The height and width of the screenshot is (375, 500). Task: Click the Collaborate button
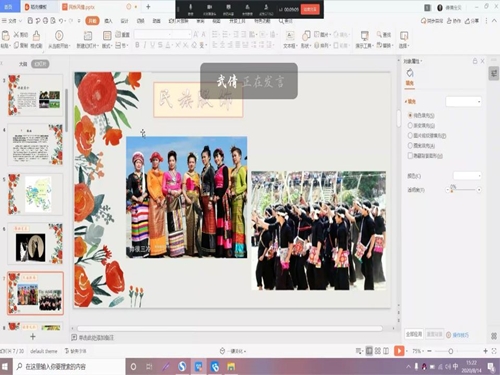(x=453, y=21)
